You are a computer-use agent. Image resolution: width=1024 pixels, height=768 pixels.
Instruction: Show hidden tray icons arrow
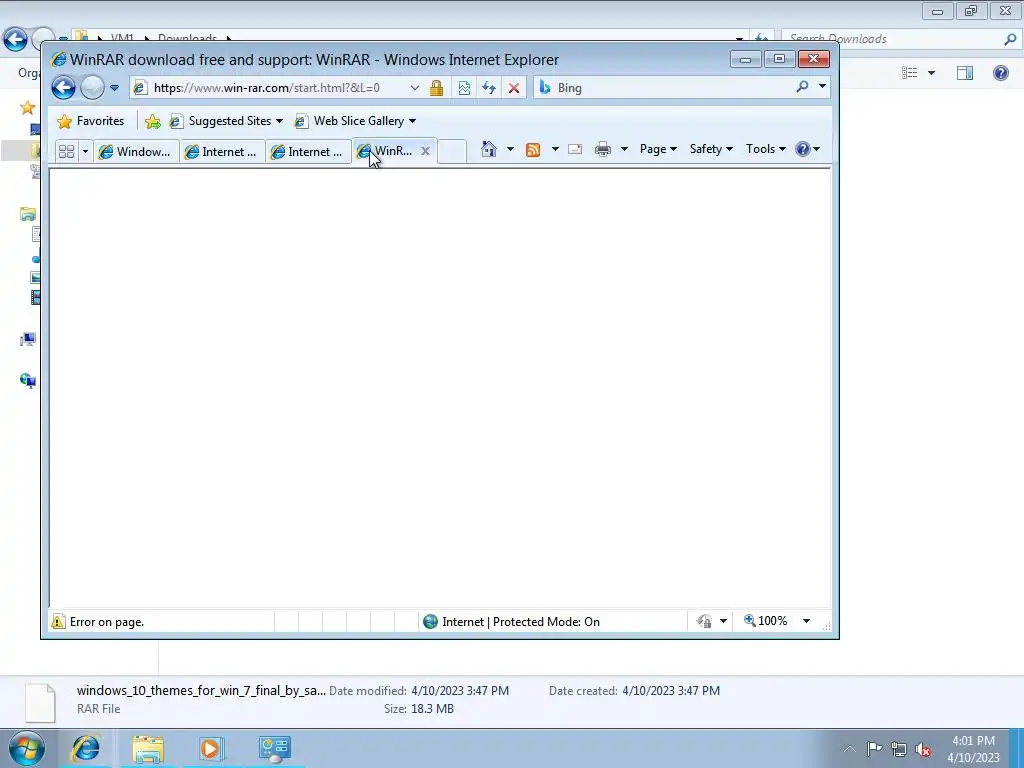coord(849,749)
